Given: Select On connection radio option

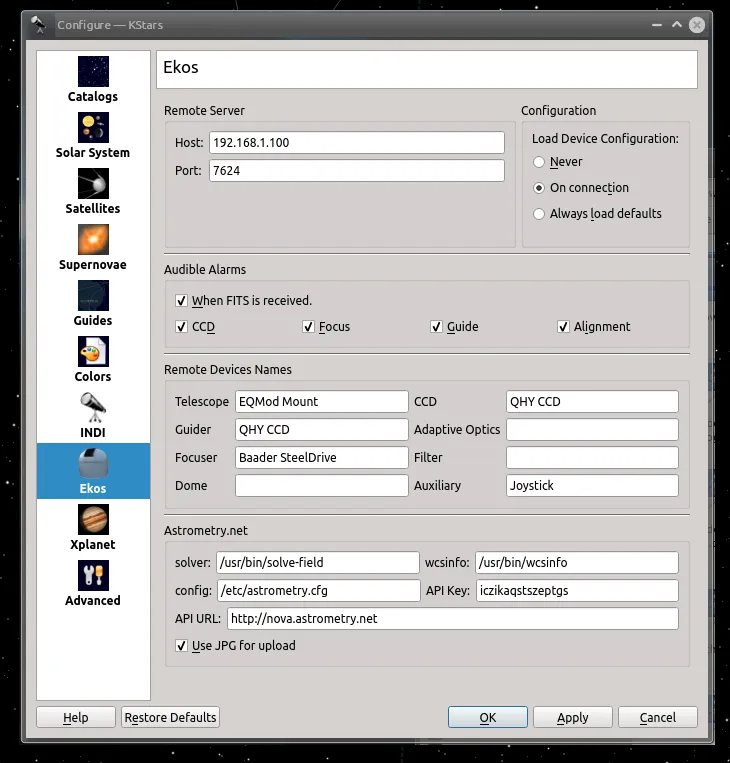Looking at the screenshot, I should (x=581, y=187).
